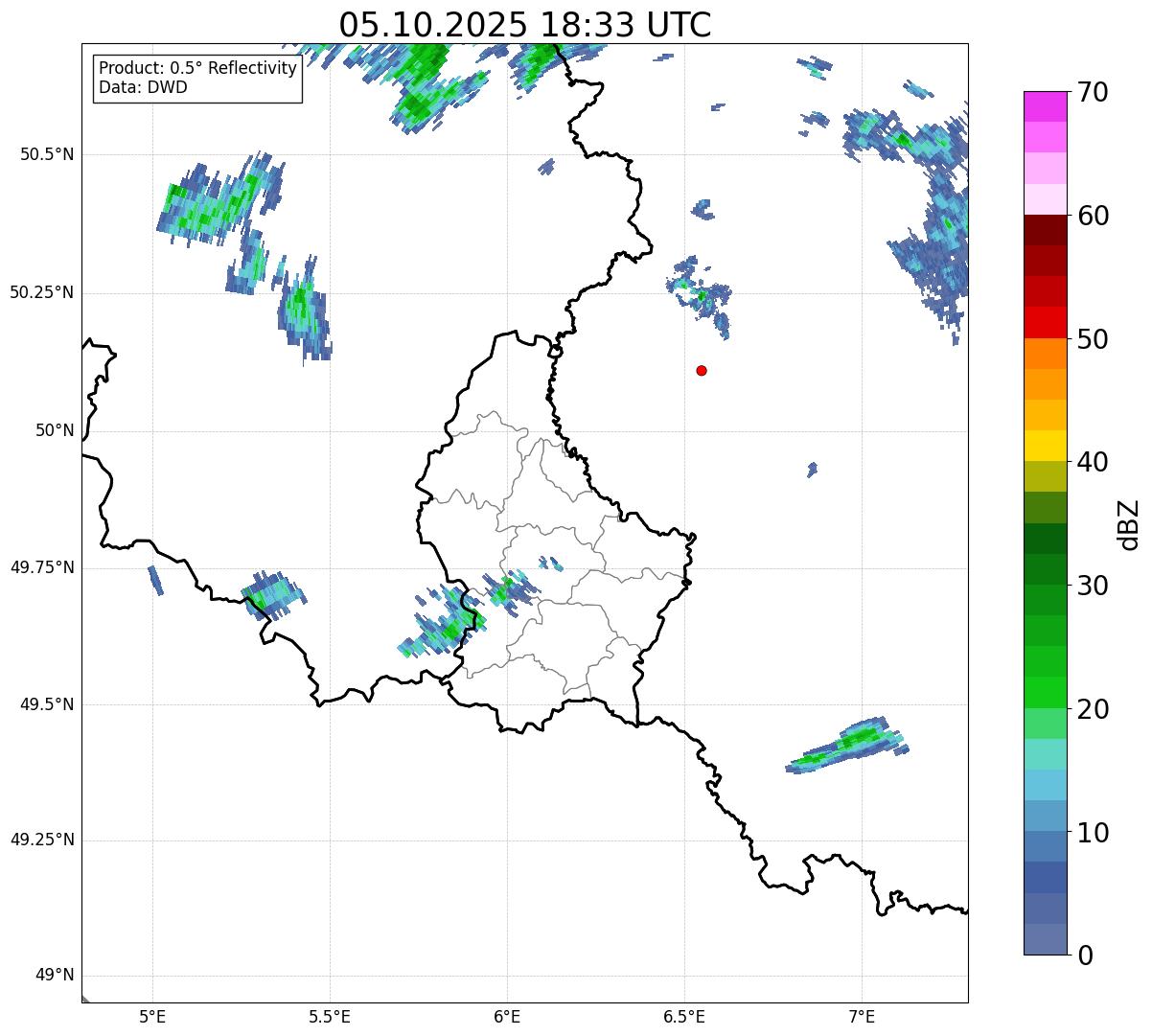The image size is (1152, 1036).
Task: Click the 50.5°N latitude label
Action: click(x=47, y=154)
